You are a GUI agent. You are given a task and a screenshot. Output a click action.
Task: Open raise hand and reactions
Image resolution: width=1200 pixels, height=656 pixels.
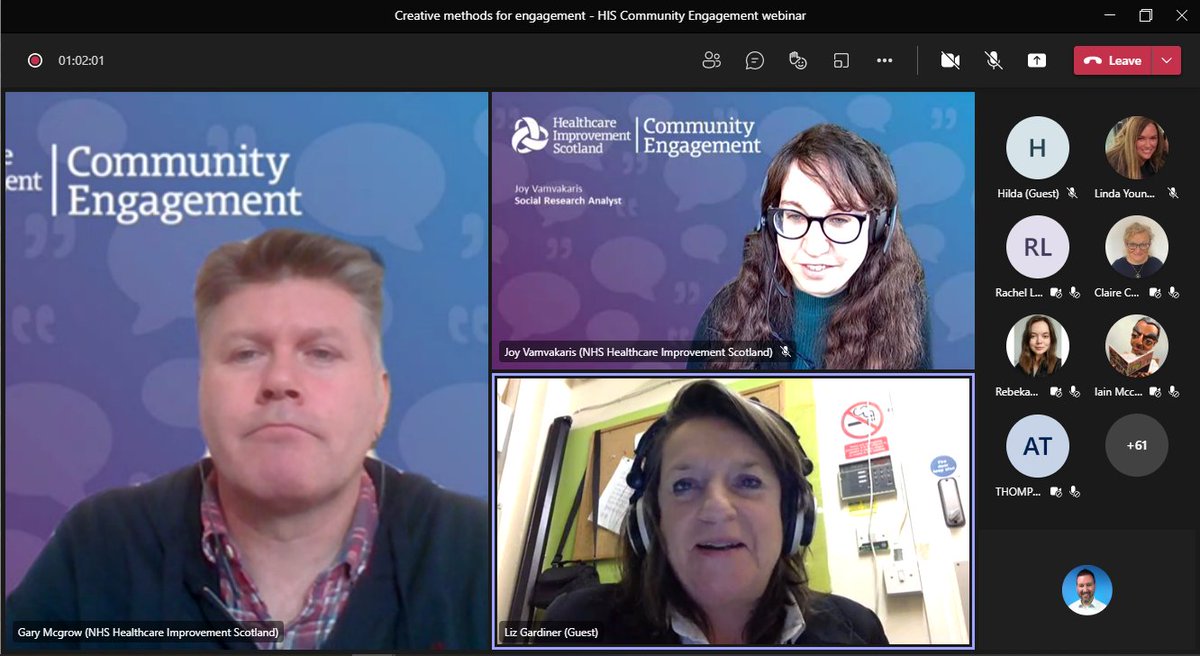[x=798, y=60]
